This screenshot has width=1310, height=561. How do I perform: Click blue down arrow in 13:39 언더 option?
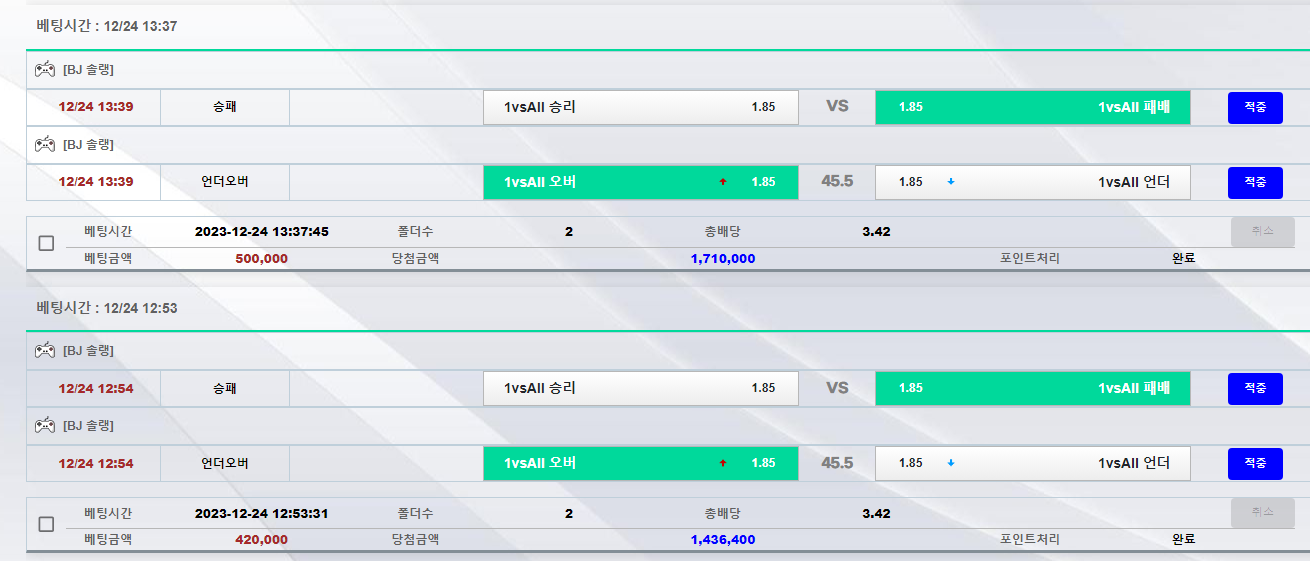click(x=950, y=182)
